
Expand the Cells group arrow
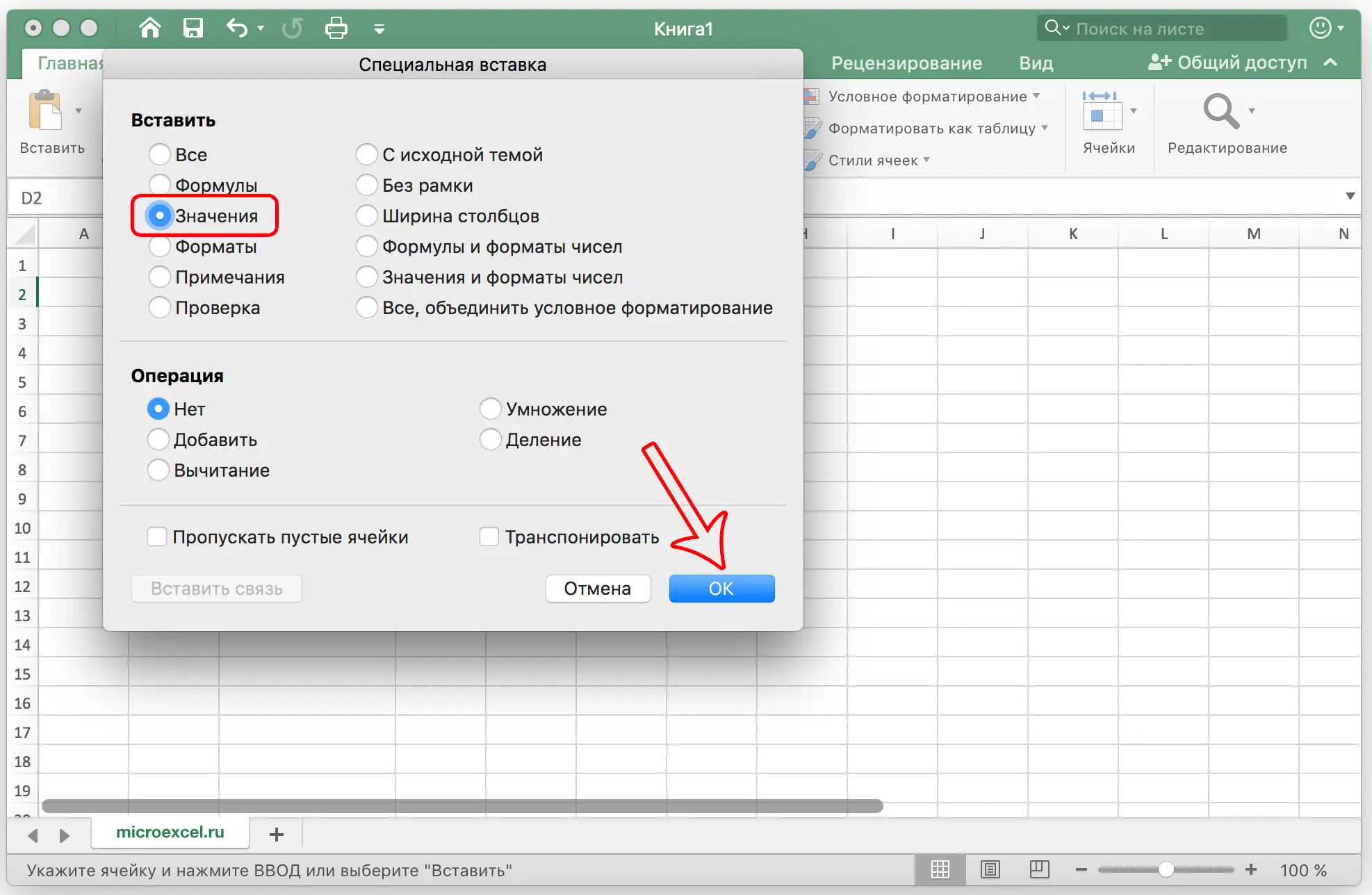tap(1134, 110)
